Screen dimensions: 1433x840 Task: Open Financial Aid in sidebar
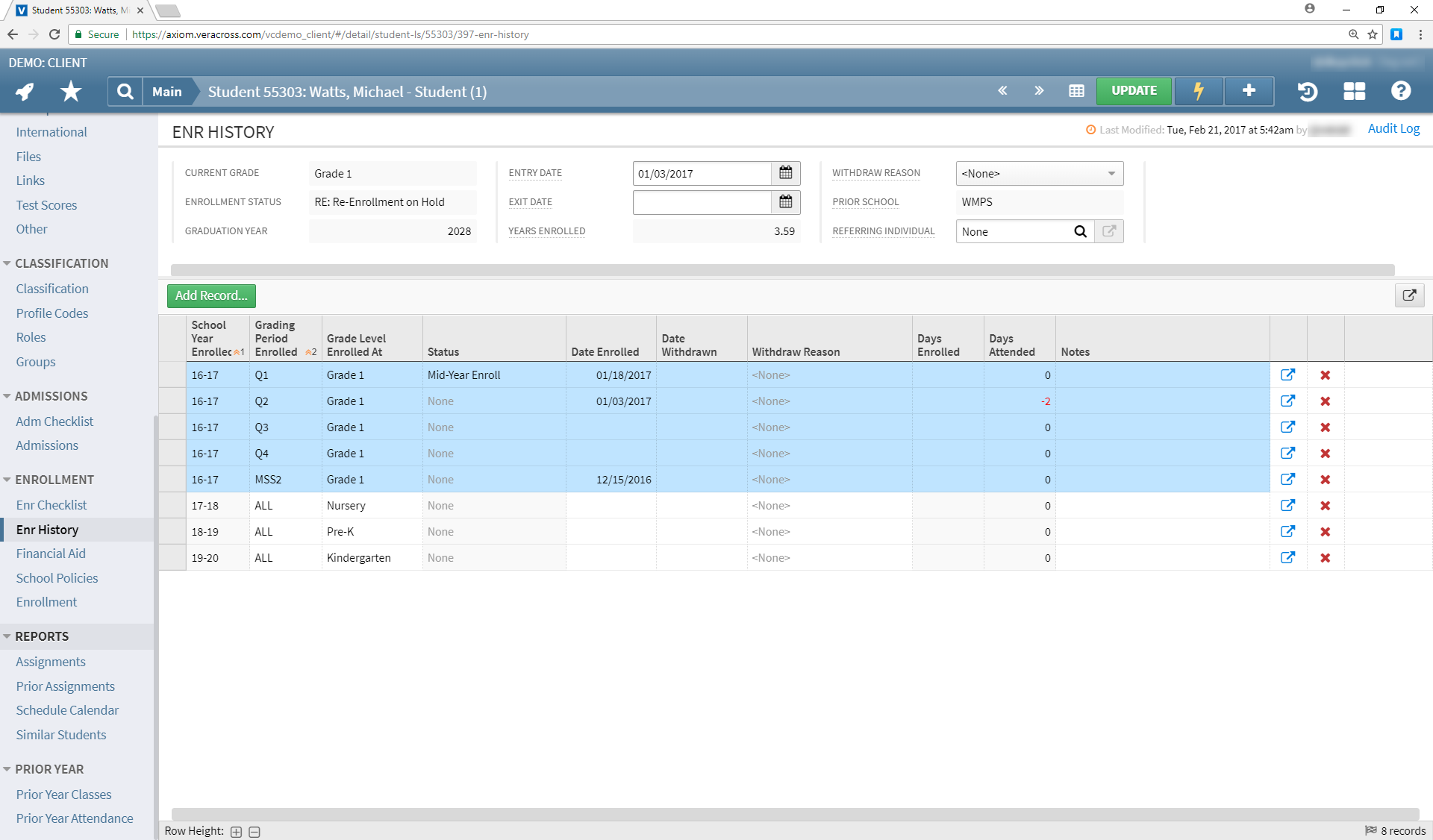[51, 554]
